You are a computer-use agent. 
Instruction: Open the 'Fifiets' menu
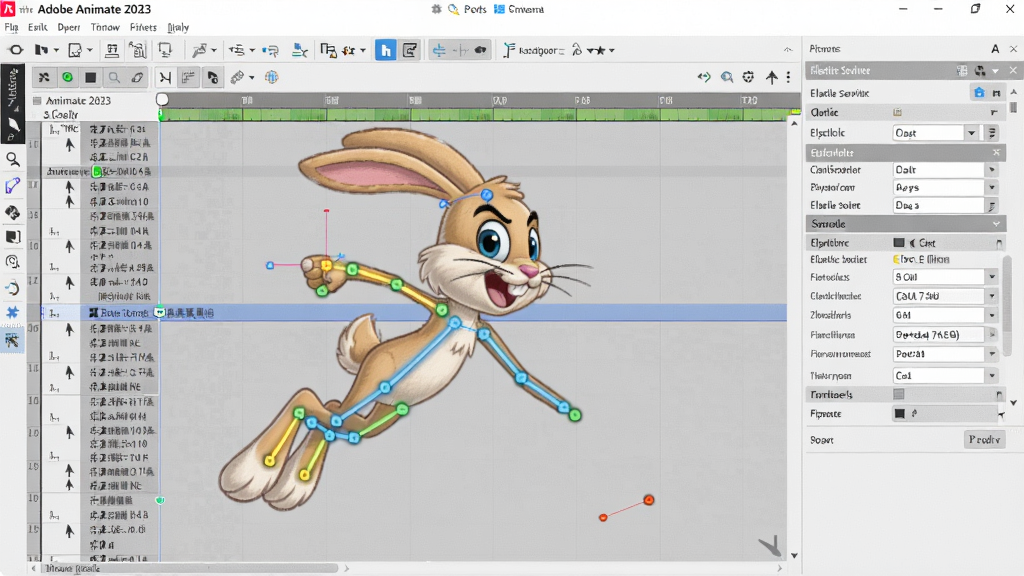tap(143, 27)
